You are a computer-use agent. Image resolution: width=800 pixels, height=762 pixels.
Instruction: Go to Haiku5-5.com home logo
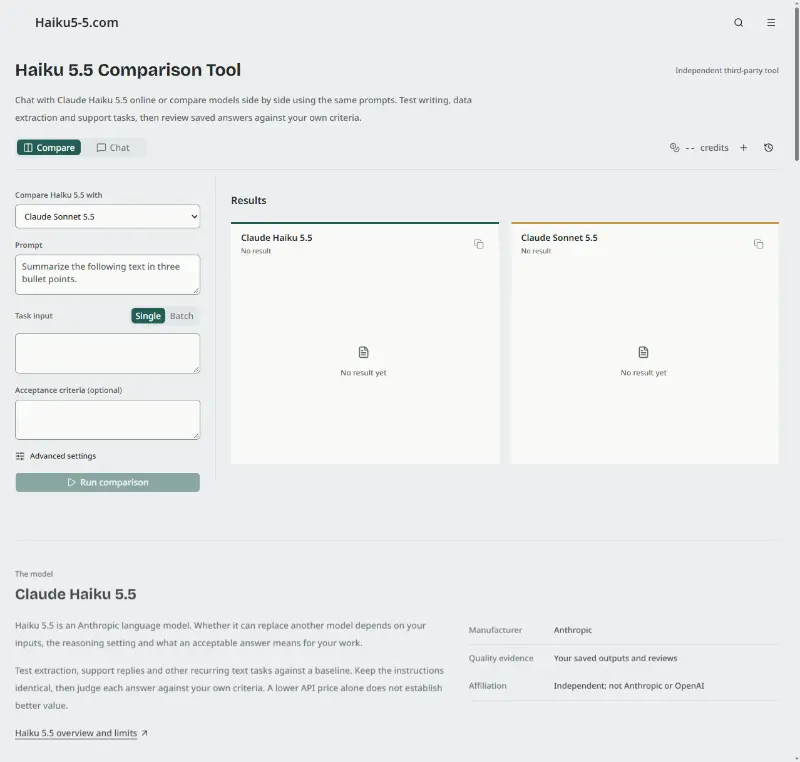point(77,22)
